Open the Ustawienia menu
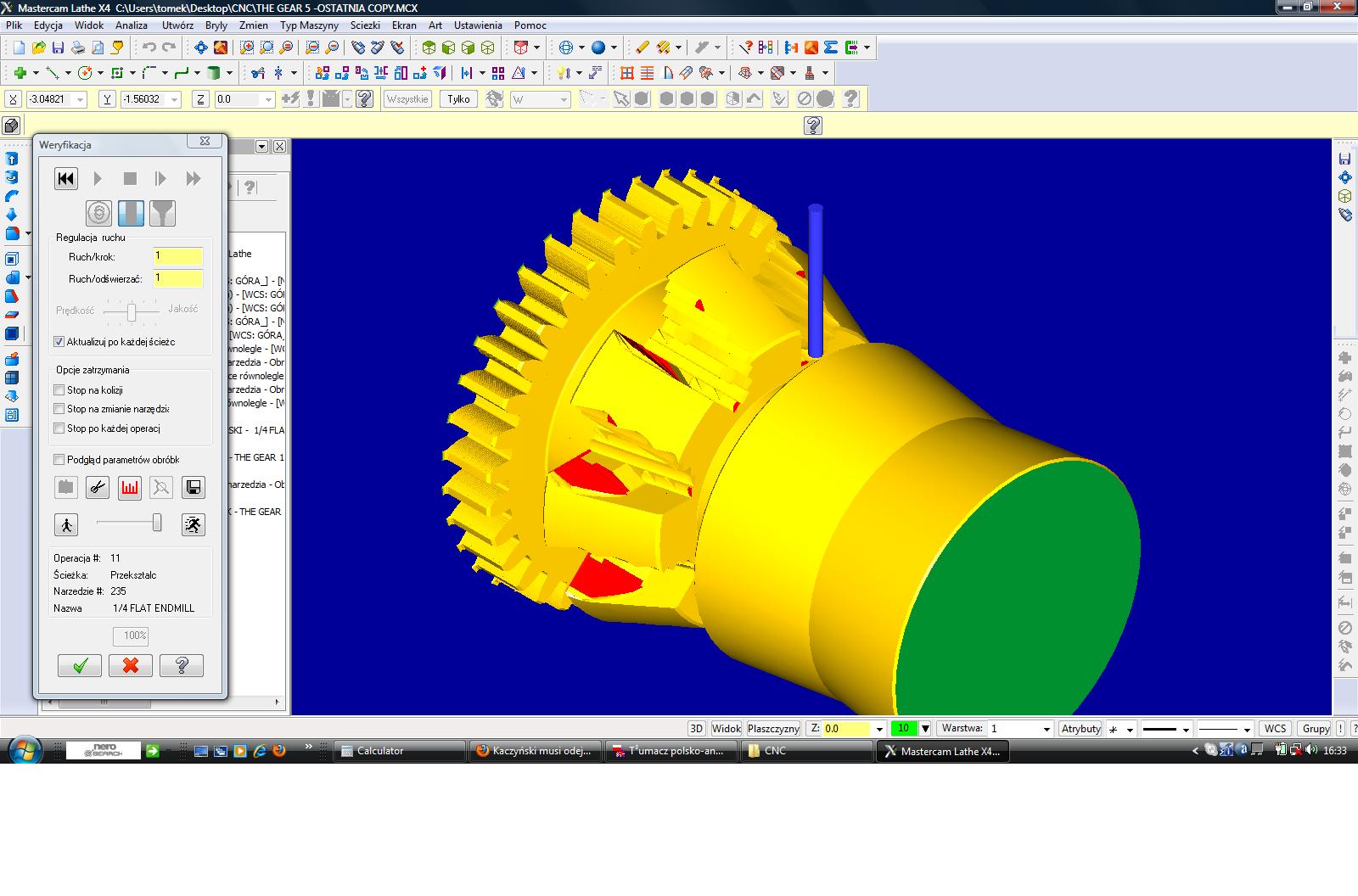The image size is (1358, 896). pos(478,25)
